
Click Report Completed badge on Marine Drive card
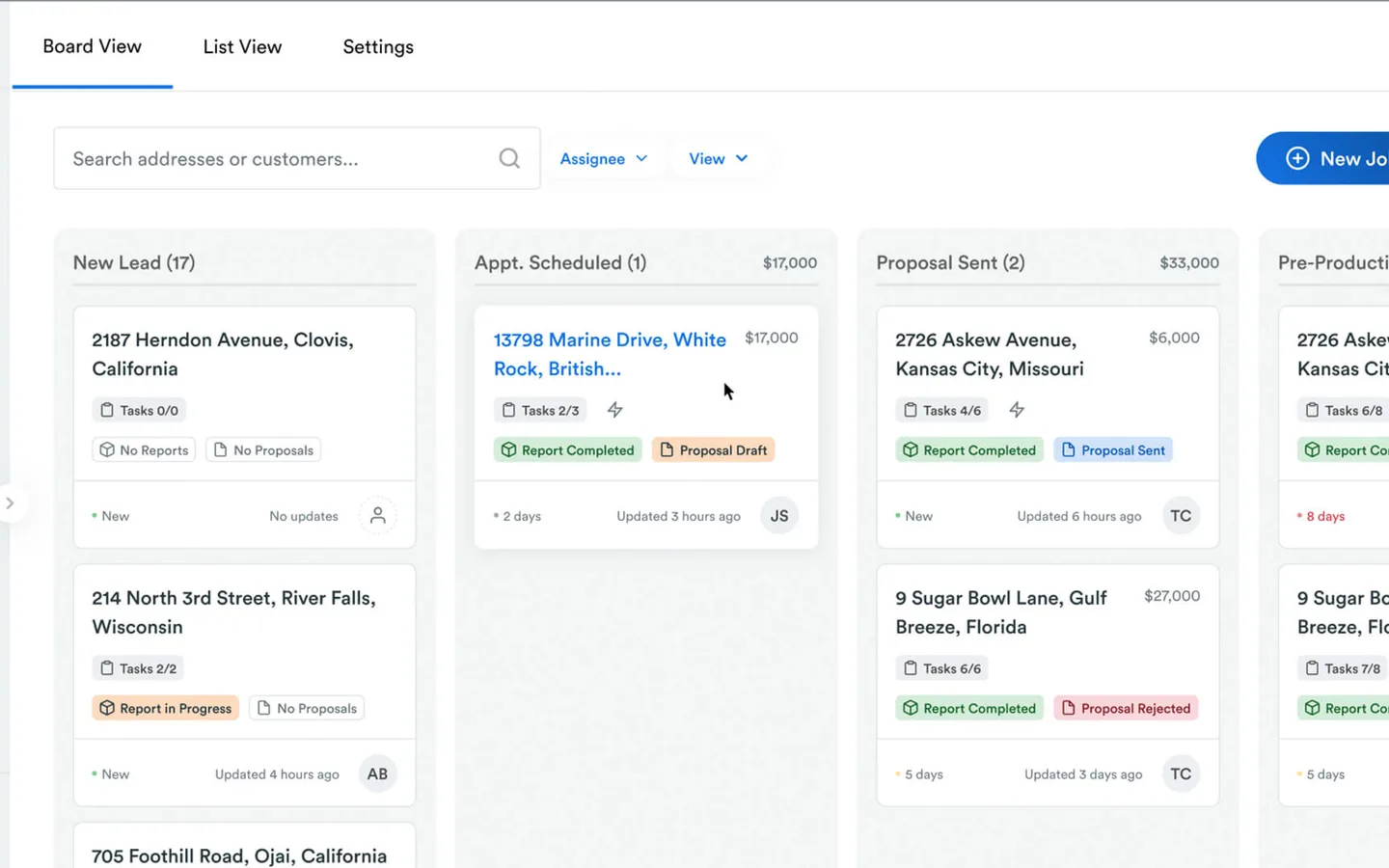click(568, 449)
